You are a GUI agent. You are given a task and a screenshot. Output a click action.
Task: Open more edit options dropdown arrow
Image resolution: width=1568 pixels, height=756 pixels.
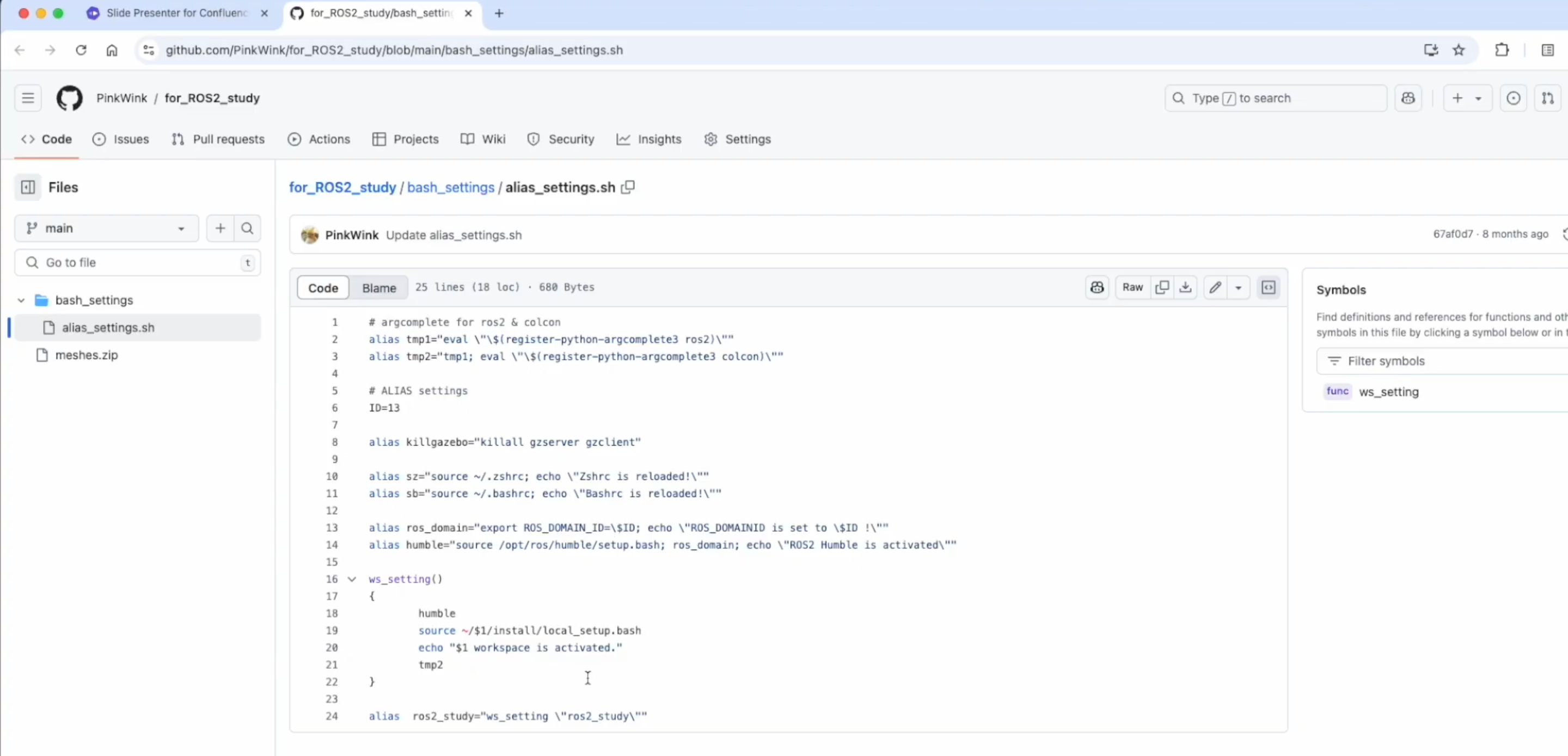point(1238,287)
